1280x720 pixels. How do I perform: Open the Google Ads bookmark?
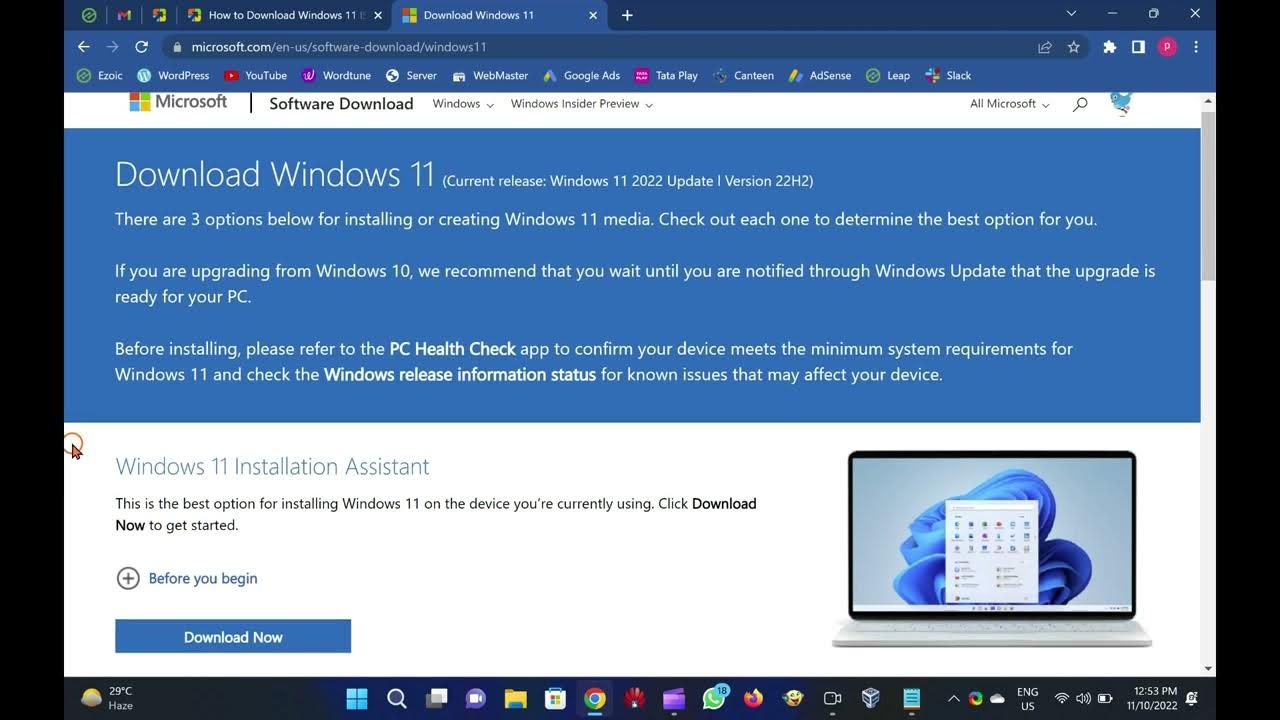(581, 75)
